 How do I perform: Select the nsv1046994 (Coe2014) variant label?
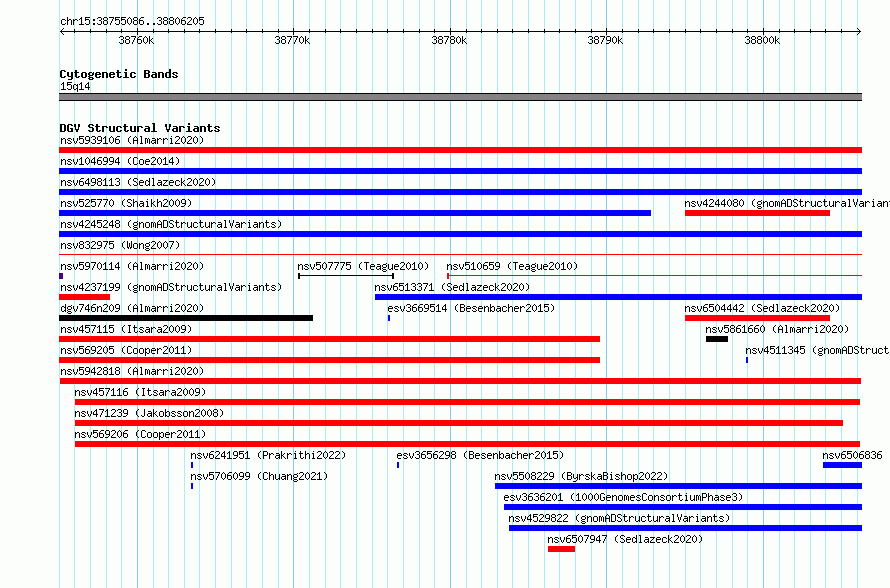coord(120,161)
